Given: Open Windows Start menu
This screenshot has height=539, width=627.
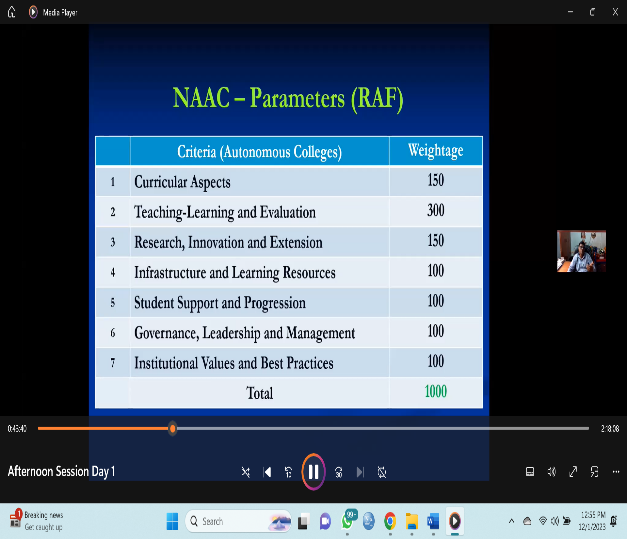Looking at the screenshot, I should pyautogui.click(x=172, y=521).
